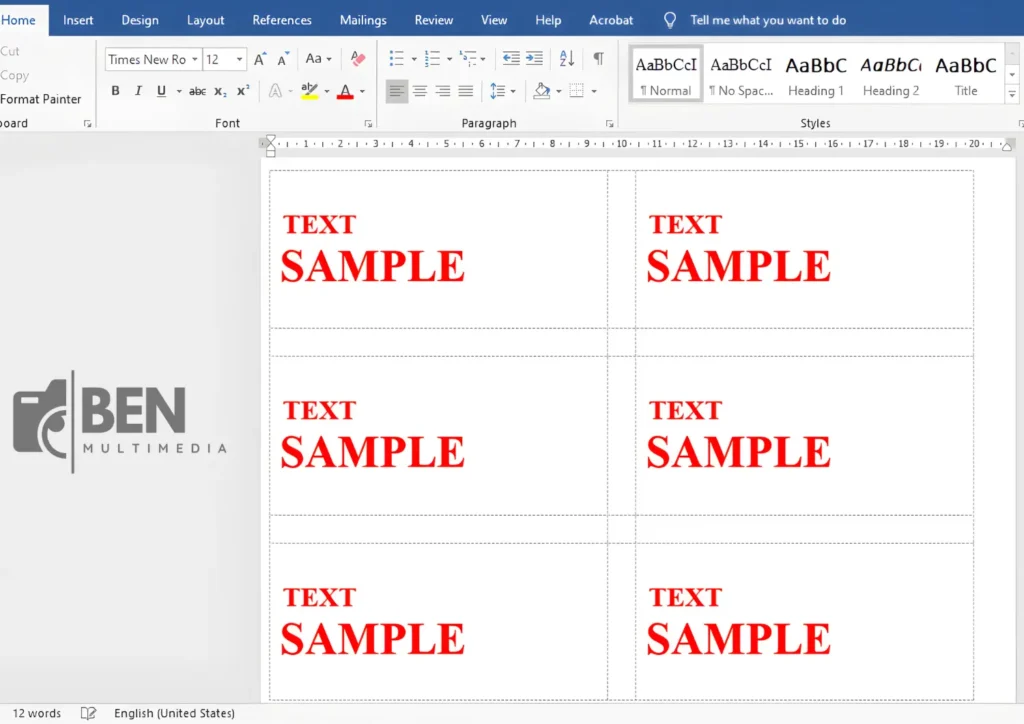Open the Text Highlight Color dropdown
The height and width of the screenshot is (724, 1024).
[326, 92]
